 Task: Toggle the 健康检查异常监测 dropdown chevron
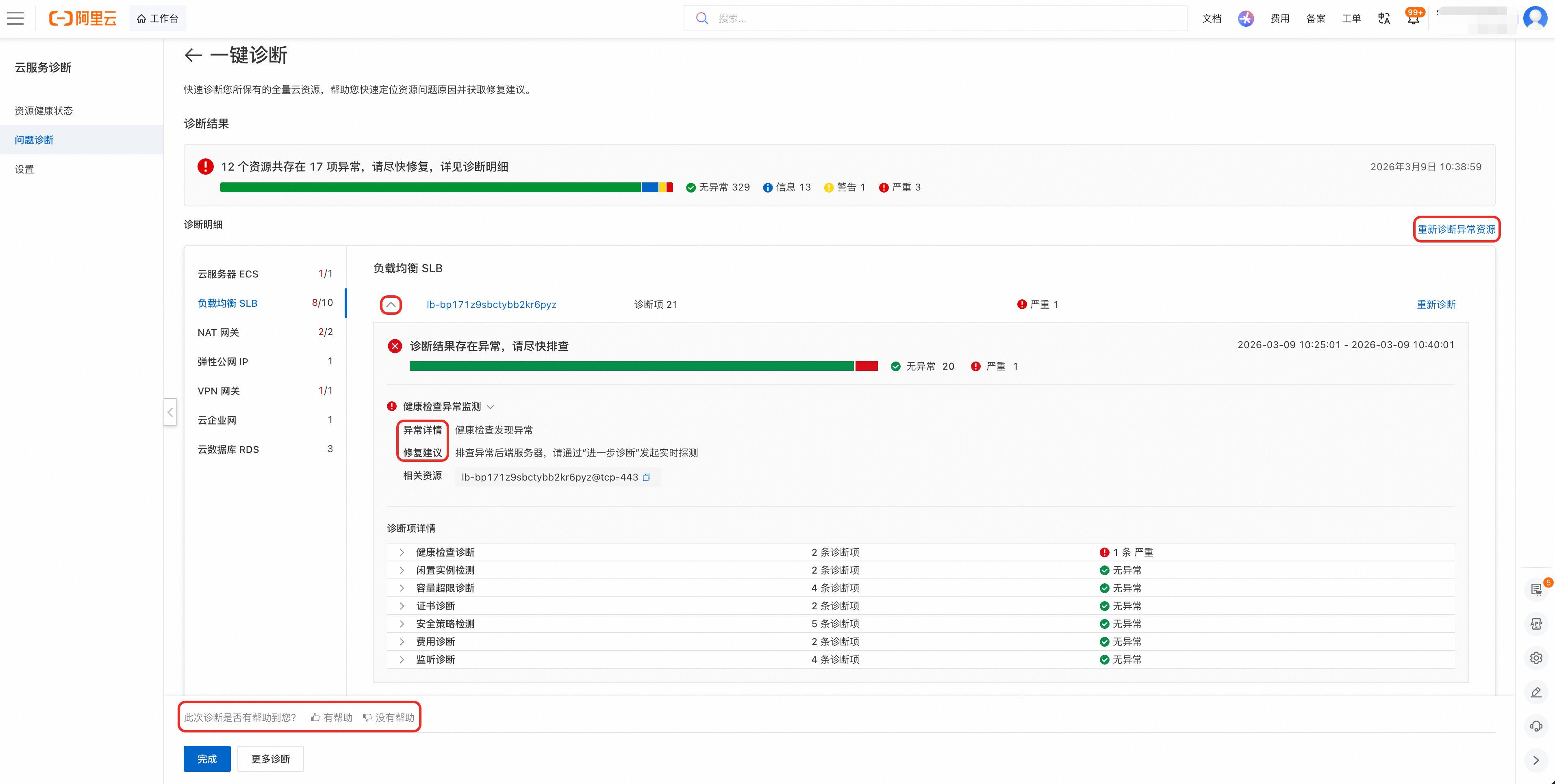tap(490, 407)
